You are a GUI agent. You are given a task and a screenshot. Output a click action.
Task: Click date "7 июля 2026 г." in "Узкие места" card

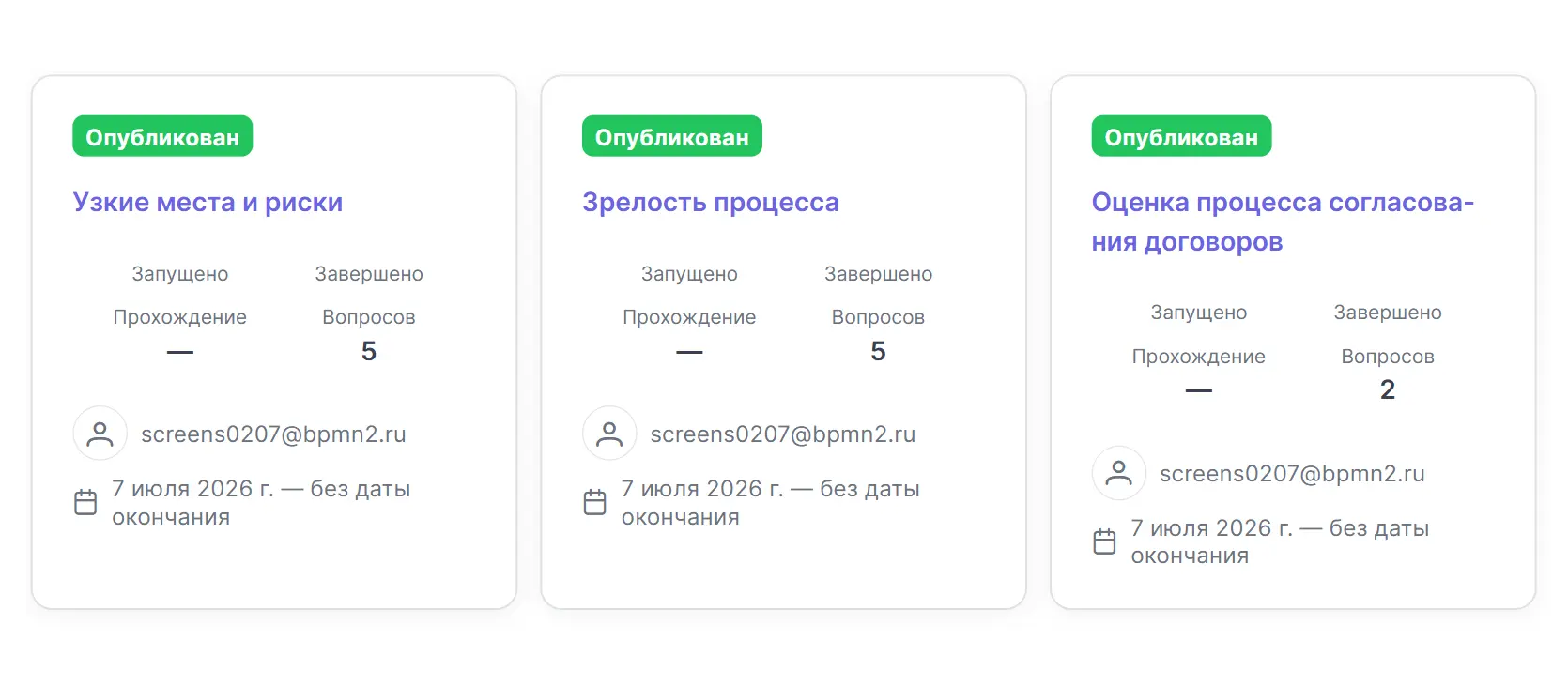click(192, 489)
